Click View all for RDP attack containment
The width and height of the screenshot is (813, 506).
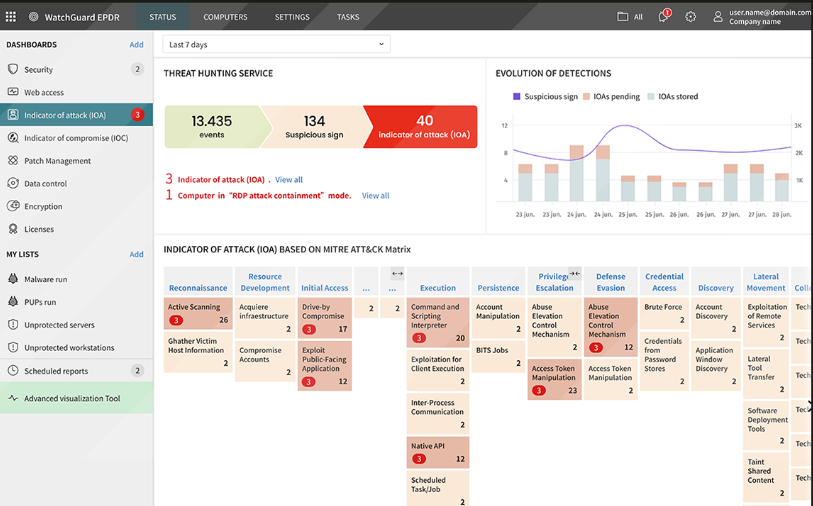[x=375, y=195]
